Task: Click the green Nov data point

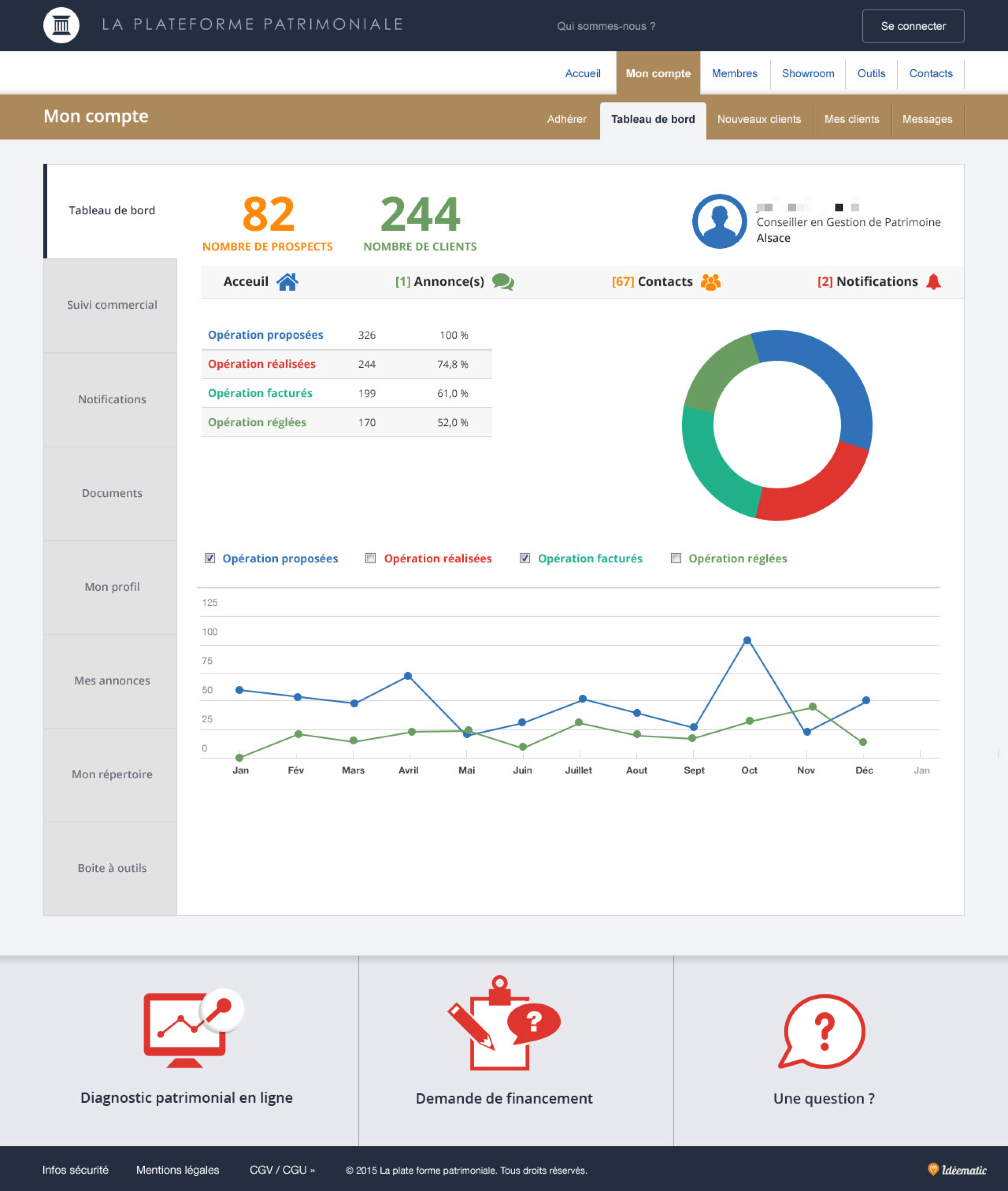Action: pyautogui.click(x=812, y=707)
